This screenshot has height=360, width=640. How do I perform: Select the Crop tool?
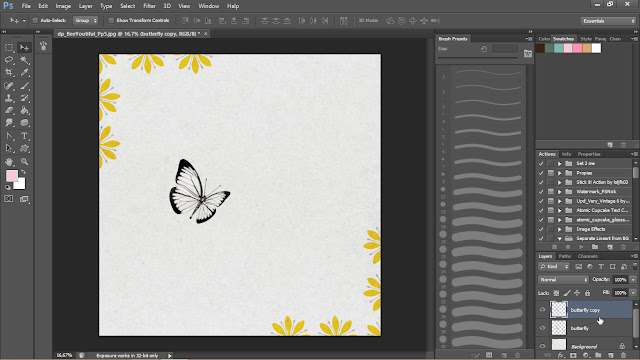(x=9, y=73)
